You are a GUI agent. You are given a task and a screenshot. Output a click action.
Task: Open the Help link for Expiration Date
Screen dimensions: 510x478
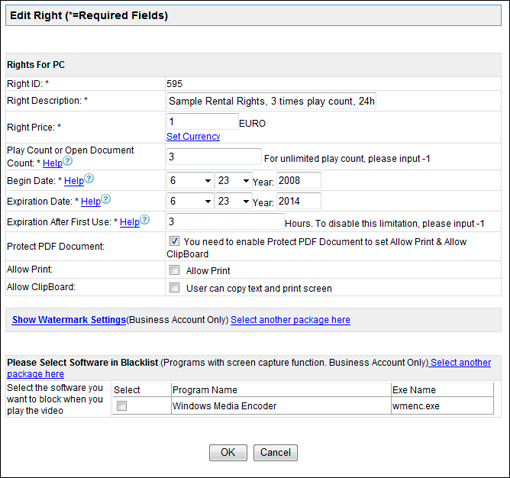click(x=91, y=201)
